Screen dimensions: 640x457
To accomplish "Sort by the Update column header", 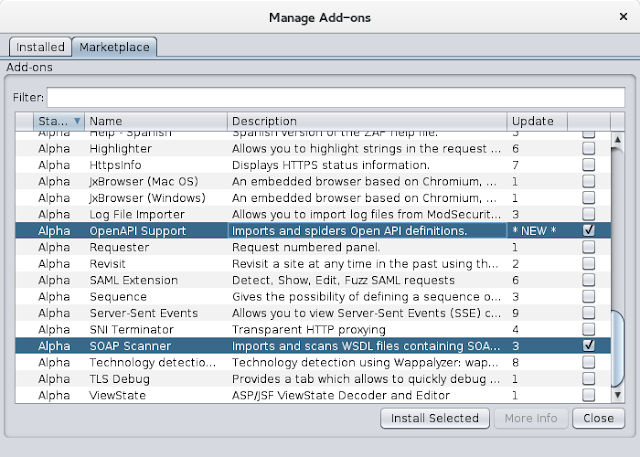I will [537, 121].
